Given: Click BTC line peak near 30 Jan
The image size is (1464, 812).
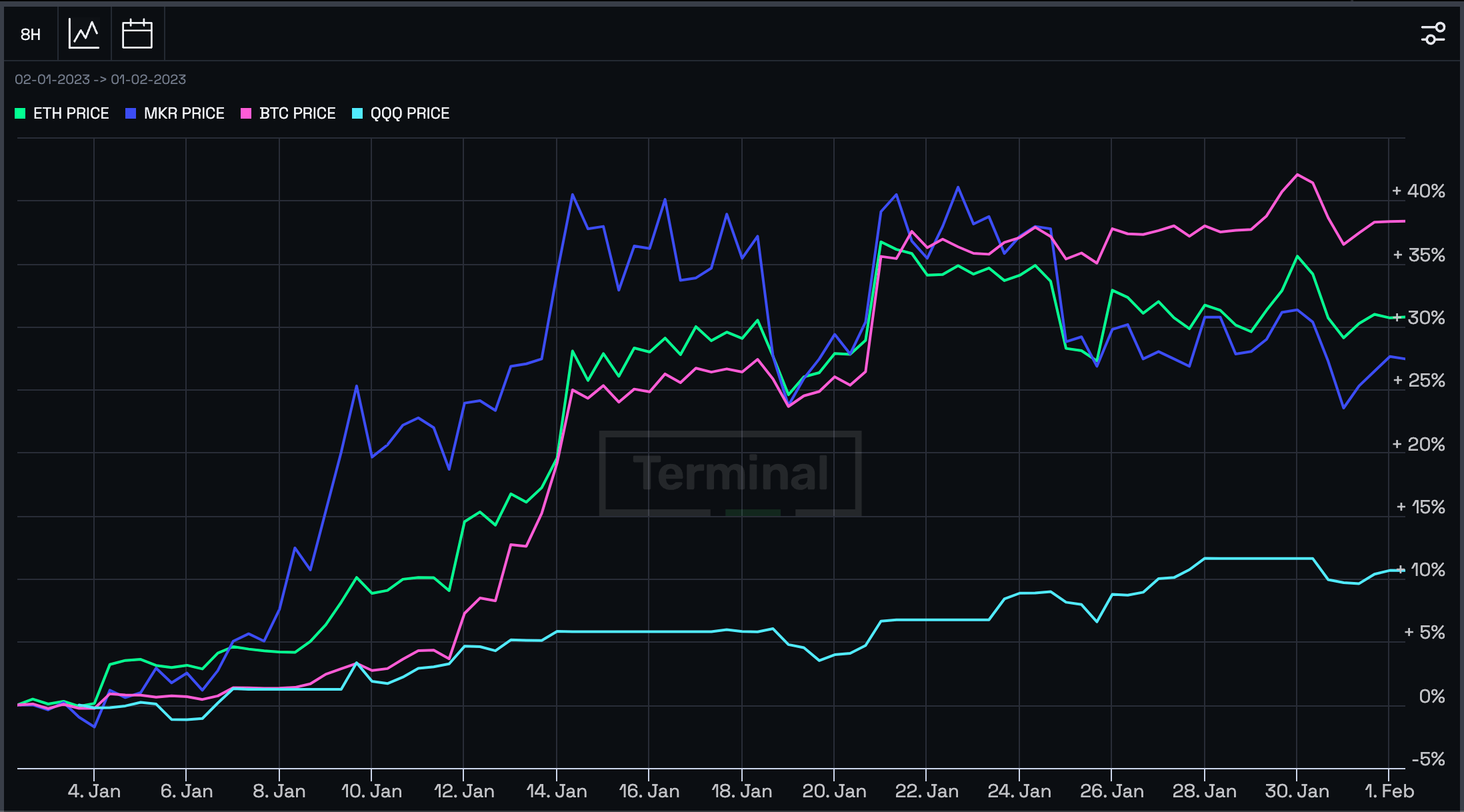Looking at the screenshot, I should coord(1297,175).
